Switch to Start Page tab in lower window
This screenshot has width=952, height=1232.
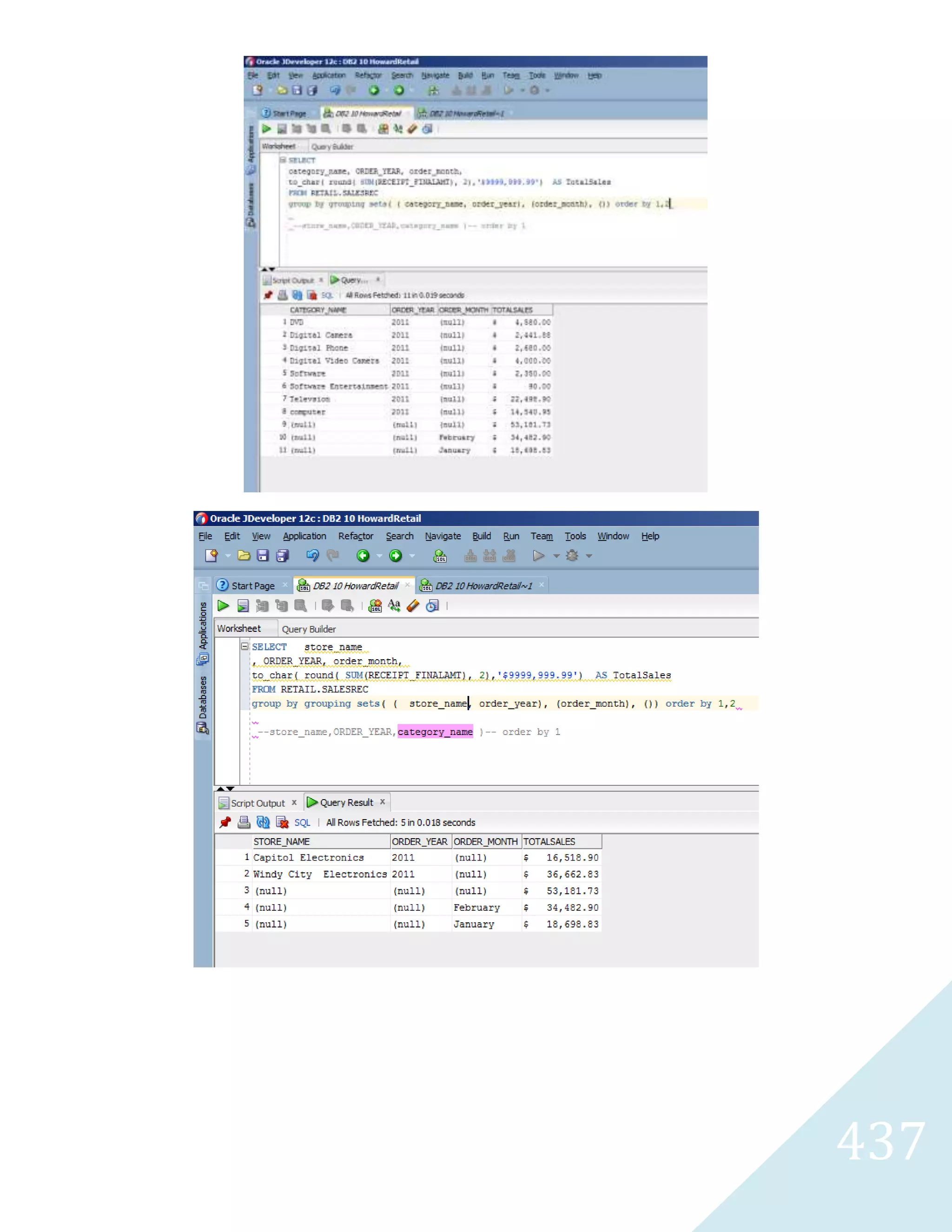(253, 585)
